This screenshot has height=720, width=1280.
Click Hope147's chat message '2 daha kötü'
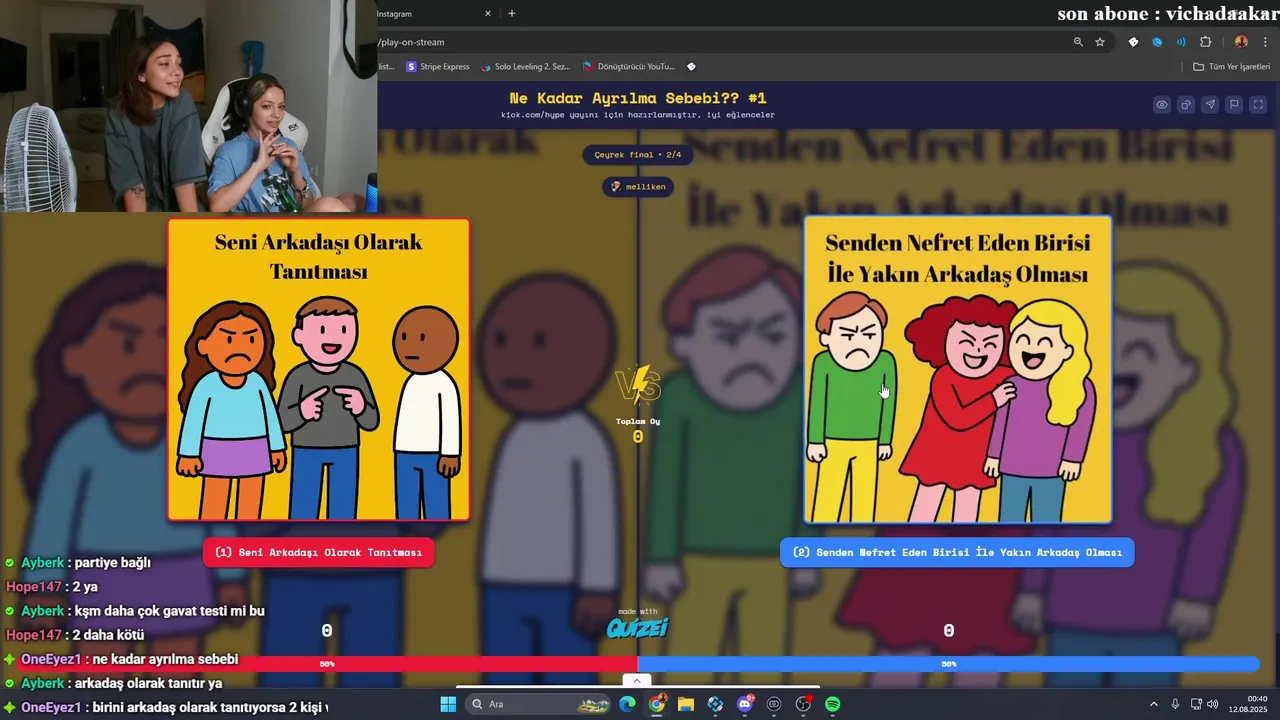108,635
